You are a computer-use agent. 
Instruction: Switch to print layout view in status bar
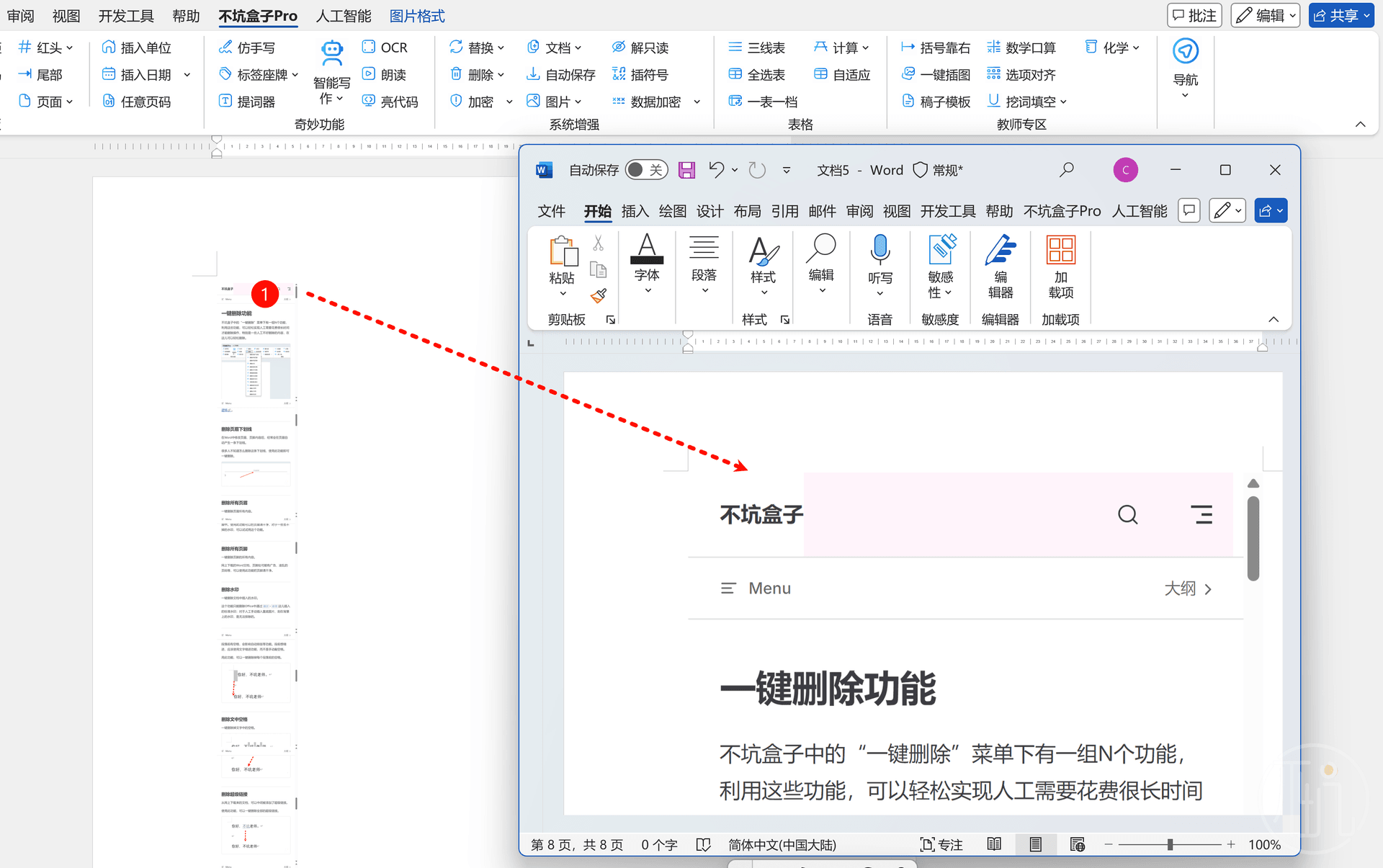(x=1035, y=844)
